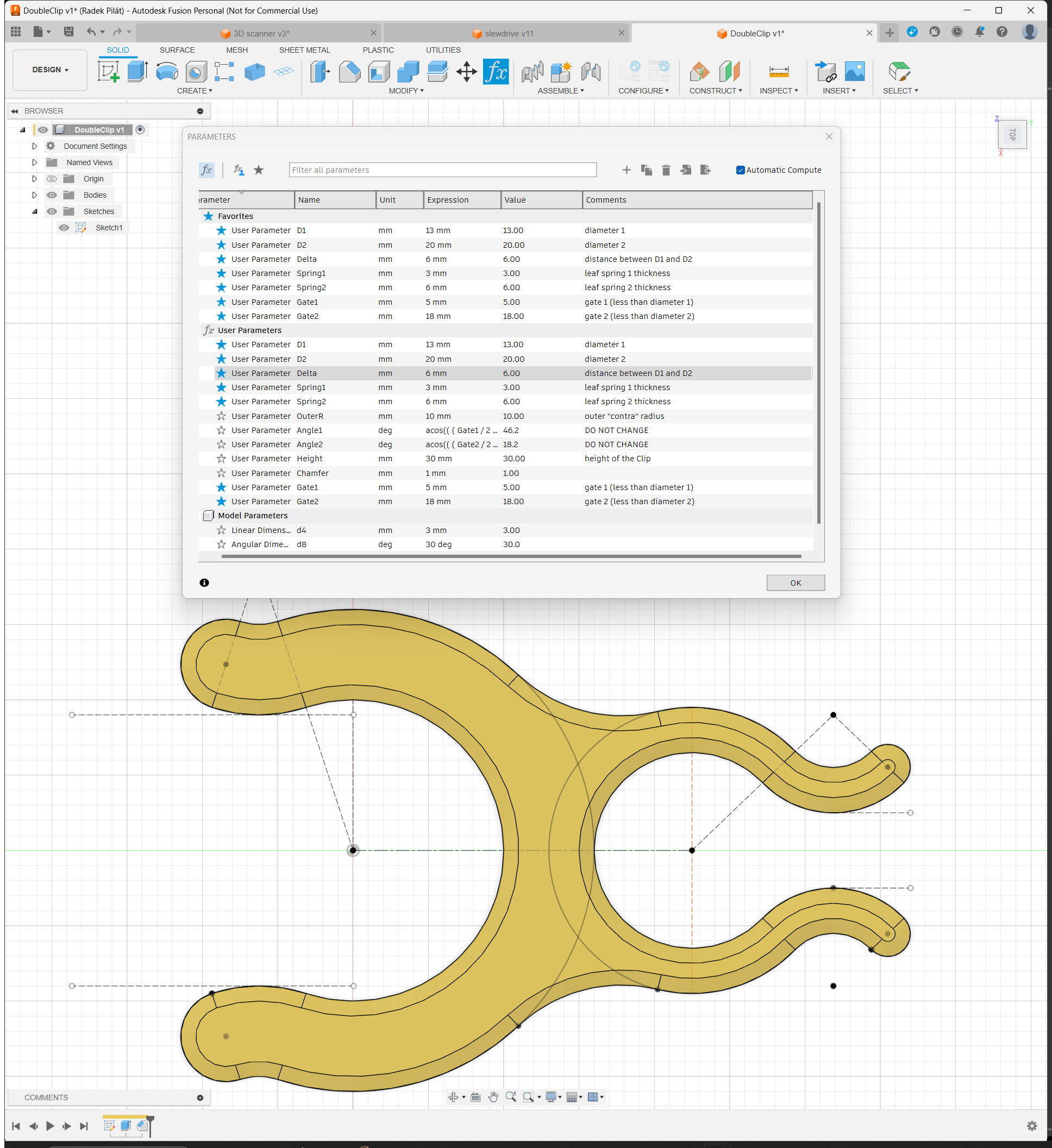Image resolution: width=1052 pixels, height=1148 pixels.
Task: Open the MODIFY dropdown menu
Action: click(x=406, y=91)
